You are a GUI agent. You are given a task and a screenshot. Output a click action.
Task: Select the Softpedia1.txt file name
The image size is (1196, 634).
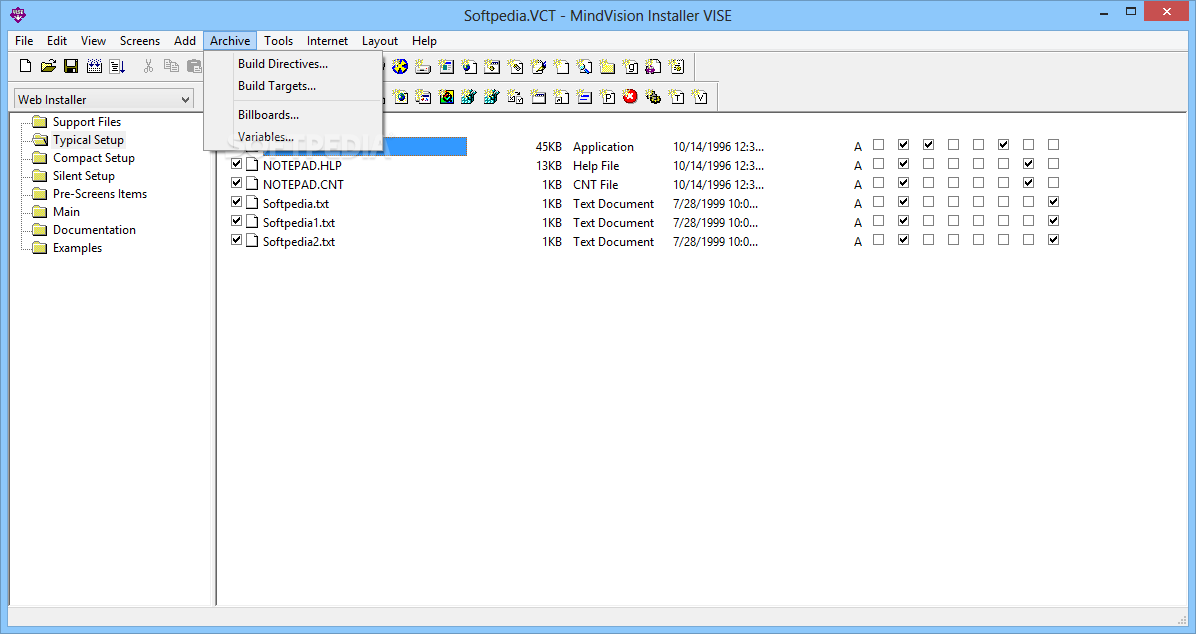click(299, 223)
